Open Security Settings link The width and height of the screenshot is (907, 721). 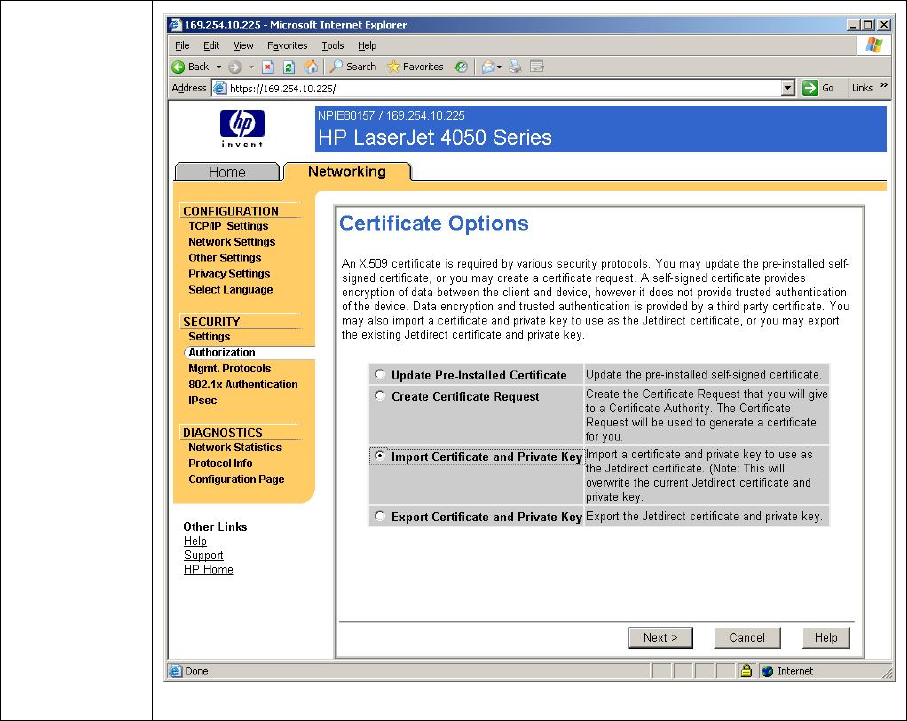209,336
